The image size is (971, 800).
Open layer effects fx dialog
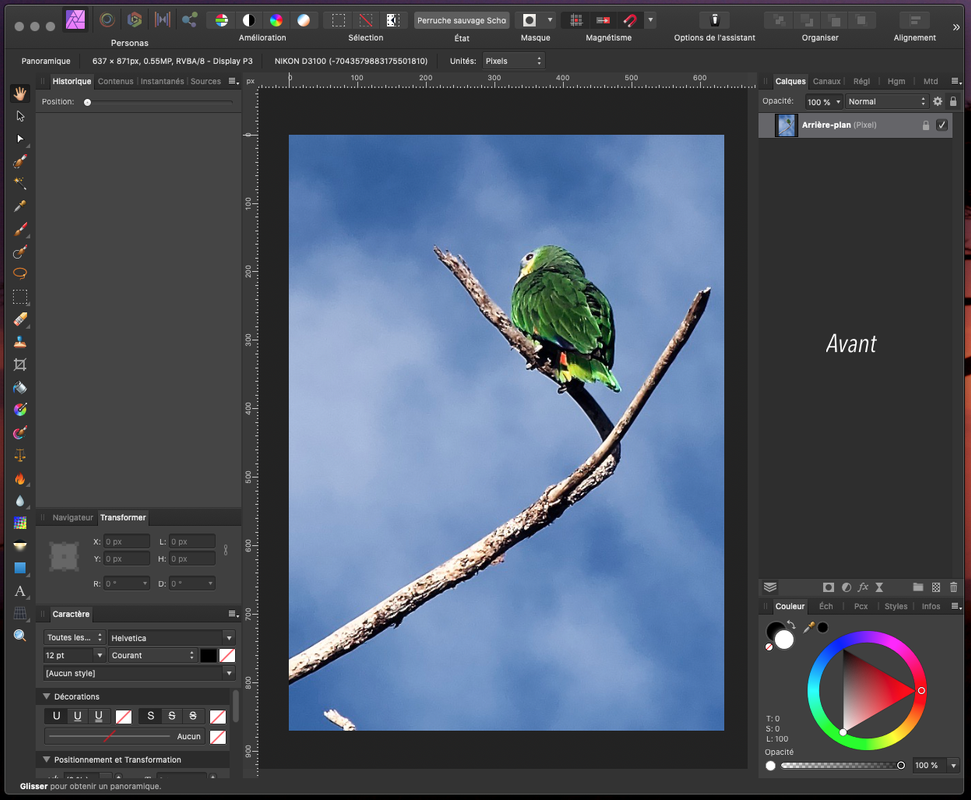(863, 587)
